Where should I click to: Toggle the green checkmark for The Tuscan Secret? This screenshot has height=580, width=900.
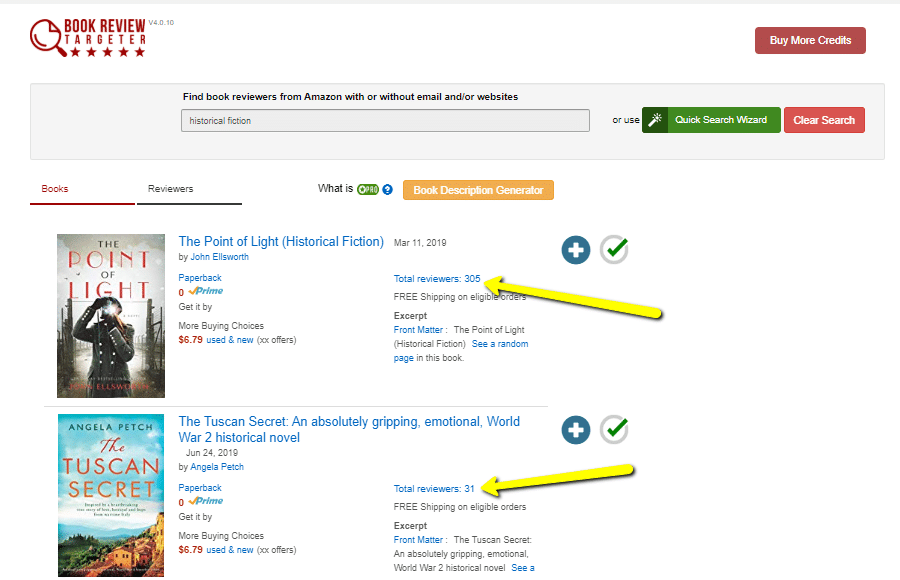[614, 430]
